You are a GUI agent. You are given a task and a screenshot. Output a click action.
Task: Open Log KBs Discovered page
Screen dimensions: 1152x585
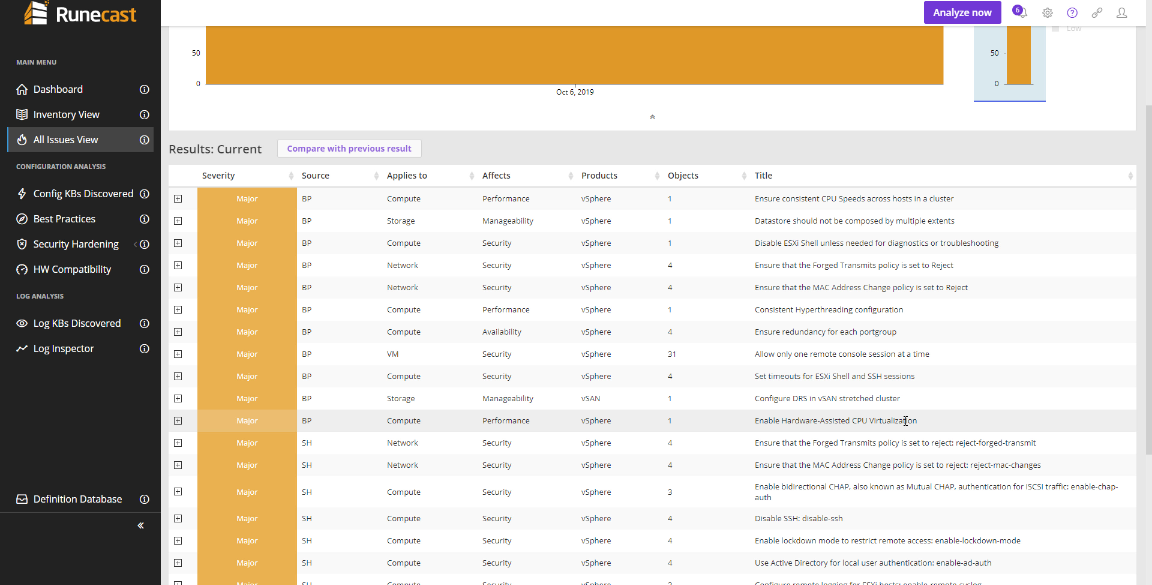click(76, 323)
